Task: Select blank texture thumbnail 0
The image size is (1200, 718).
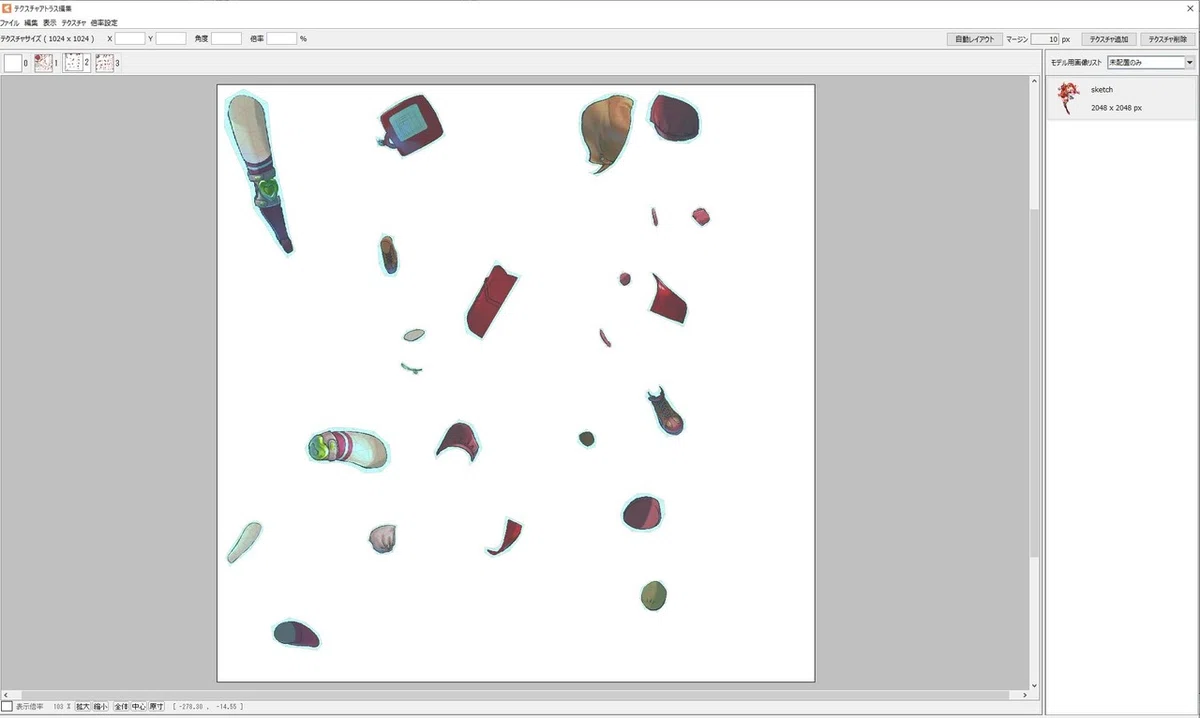Action: pos(13,63)
